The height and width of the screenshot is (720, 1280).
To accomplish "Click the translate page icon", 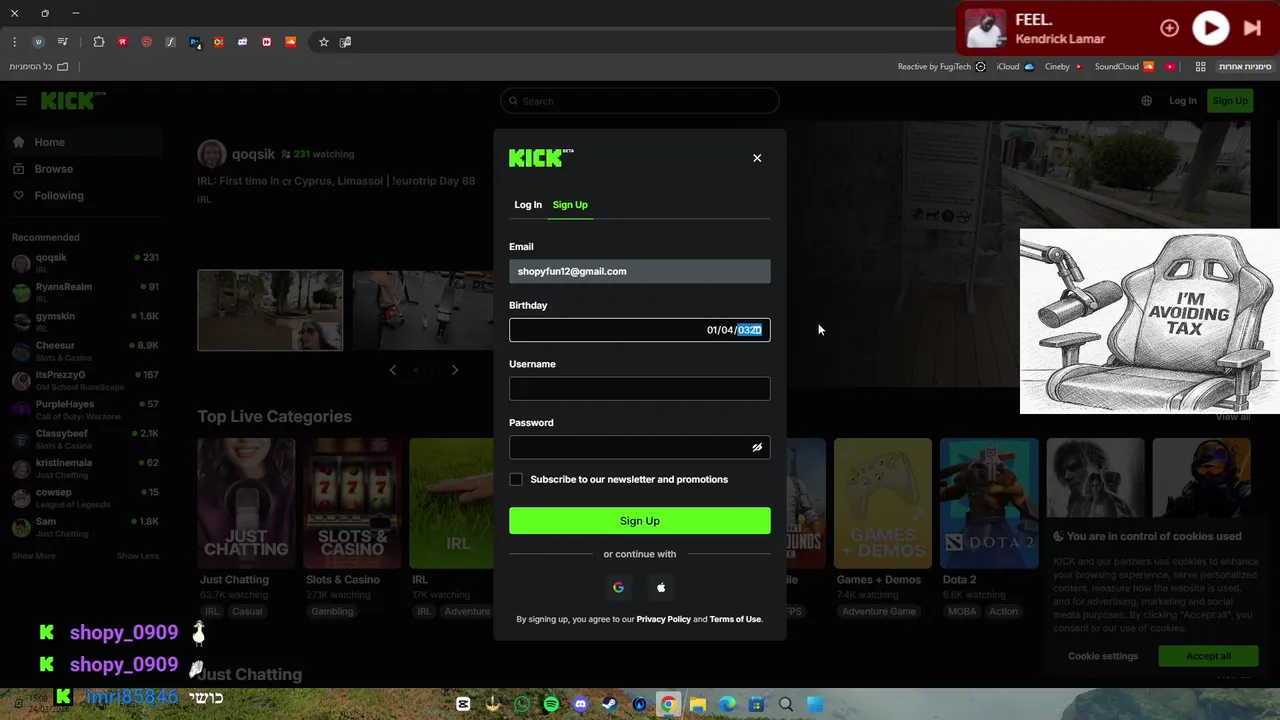I will click(x=345, y=42).
